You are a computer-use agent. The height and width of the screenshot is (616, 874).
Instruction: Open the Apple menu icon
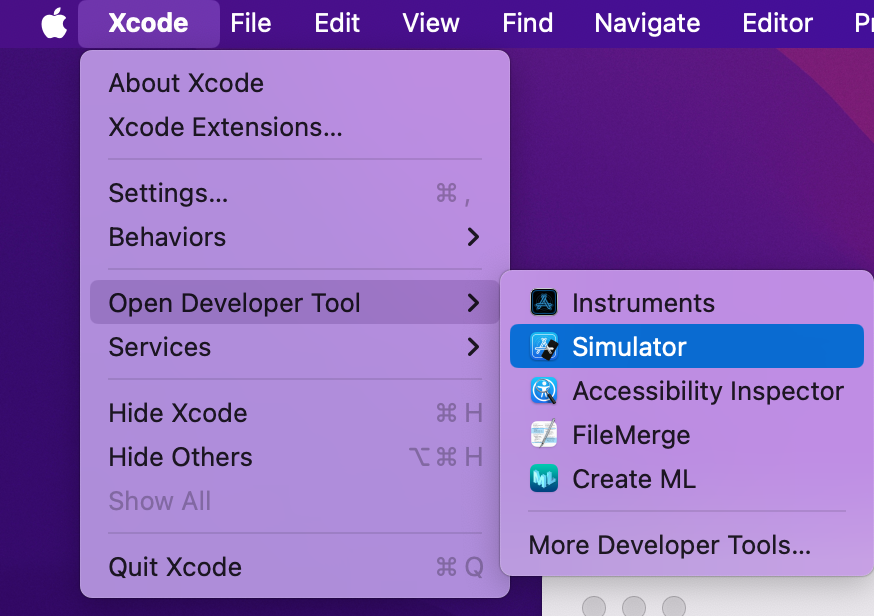tap(54, 23)
